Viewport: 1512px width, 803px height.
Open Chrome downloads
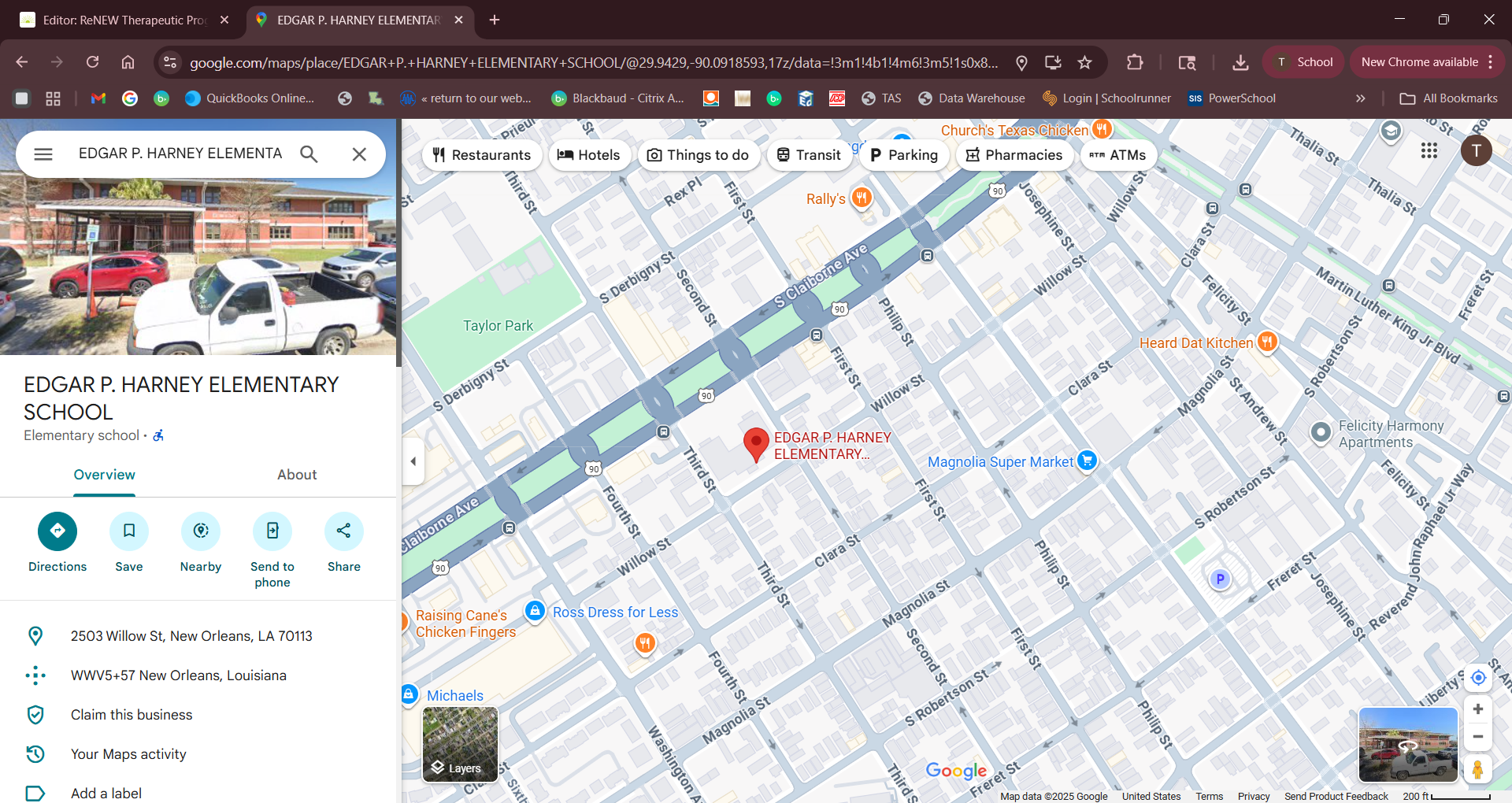pyautogui.click(x=1240, y=62)
